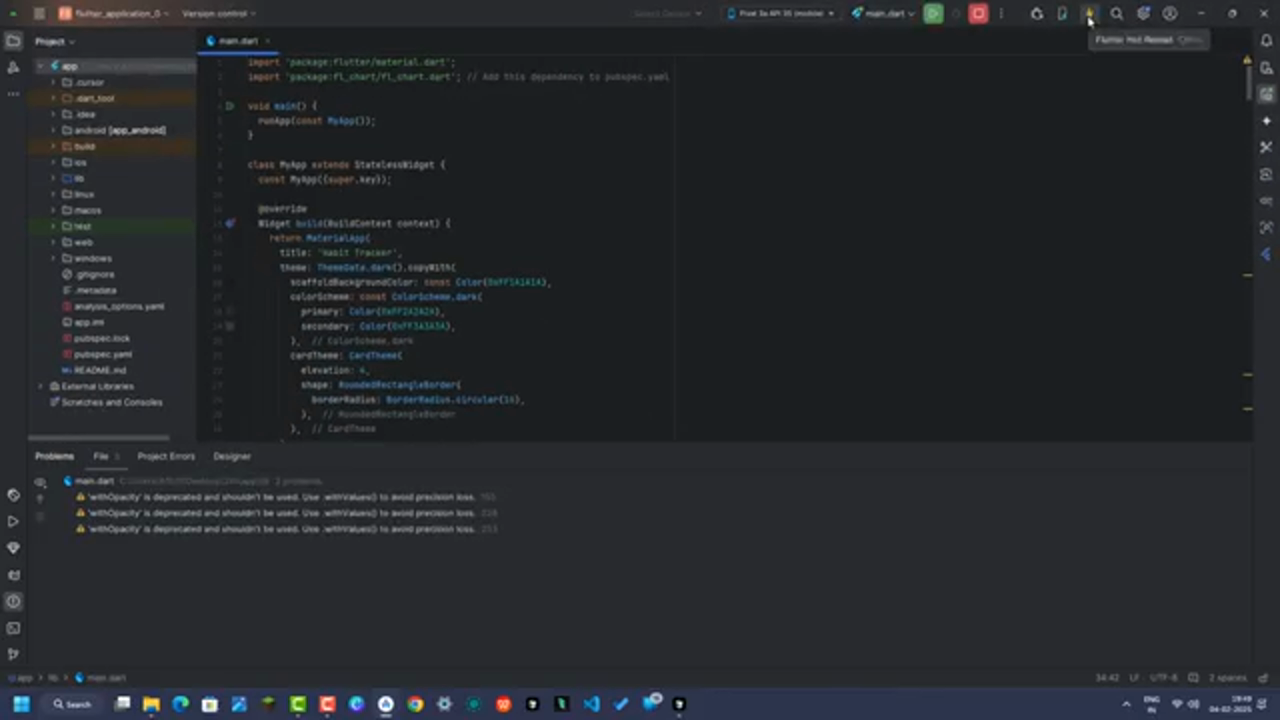This screenshot has height=720, width=1280.
Task: Switch to Project Errors tab
Action: [166, 456]
